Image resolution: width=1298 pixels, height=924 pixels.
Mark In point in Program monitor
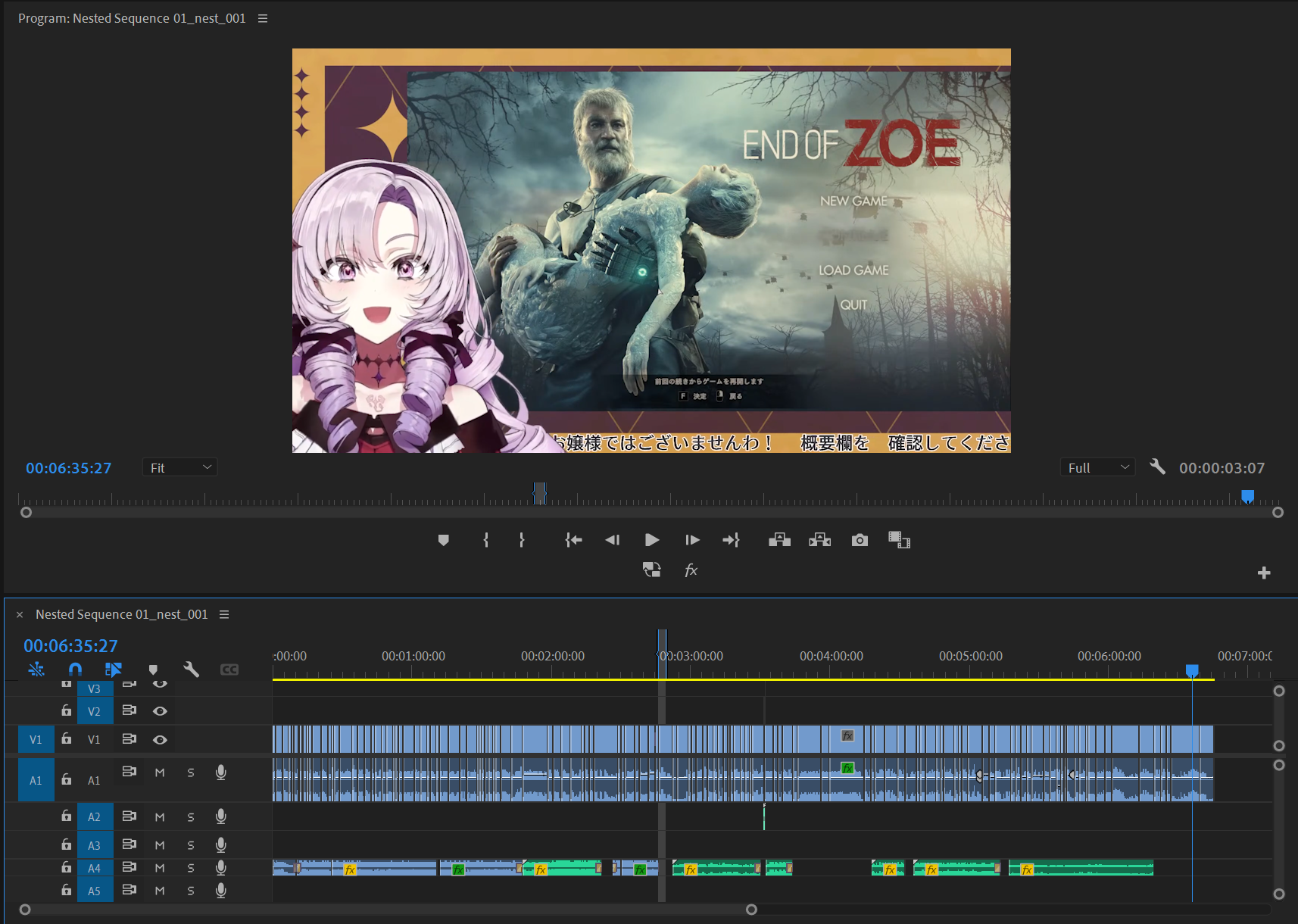(485, 540)
